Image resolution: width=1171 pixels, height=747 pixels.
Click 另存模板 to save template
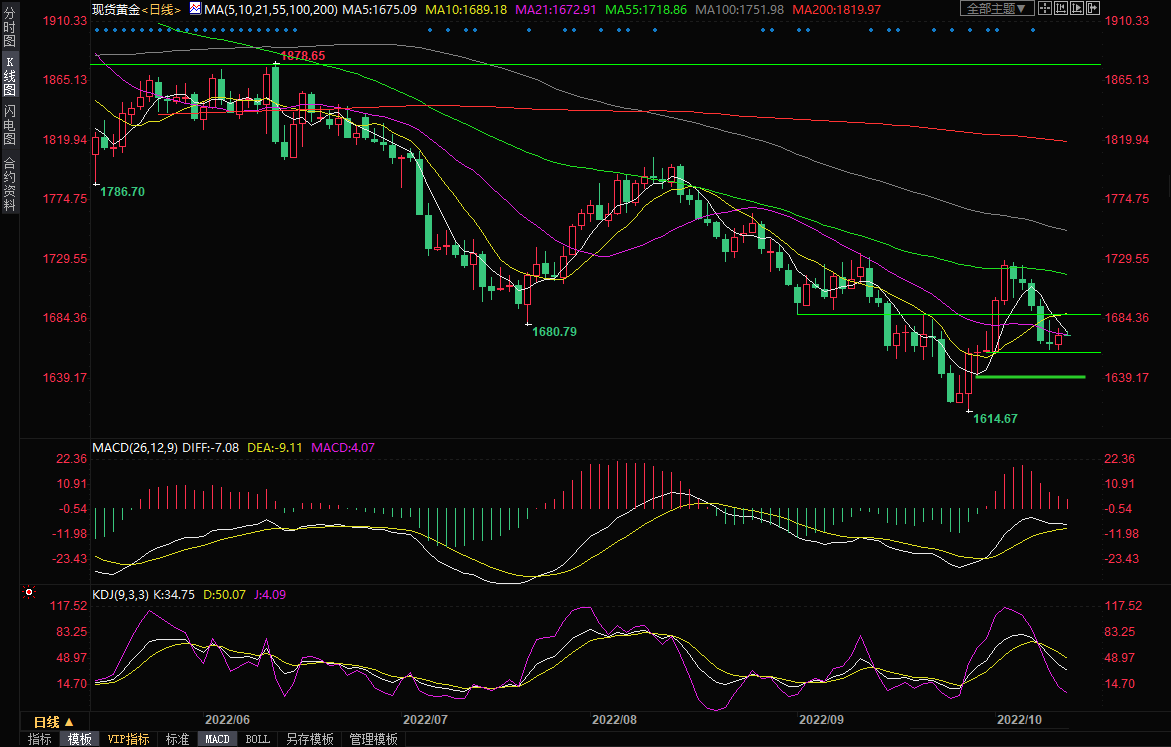click(309, 739)
